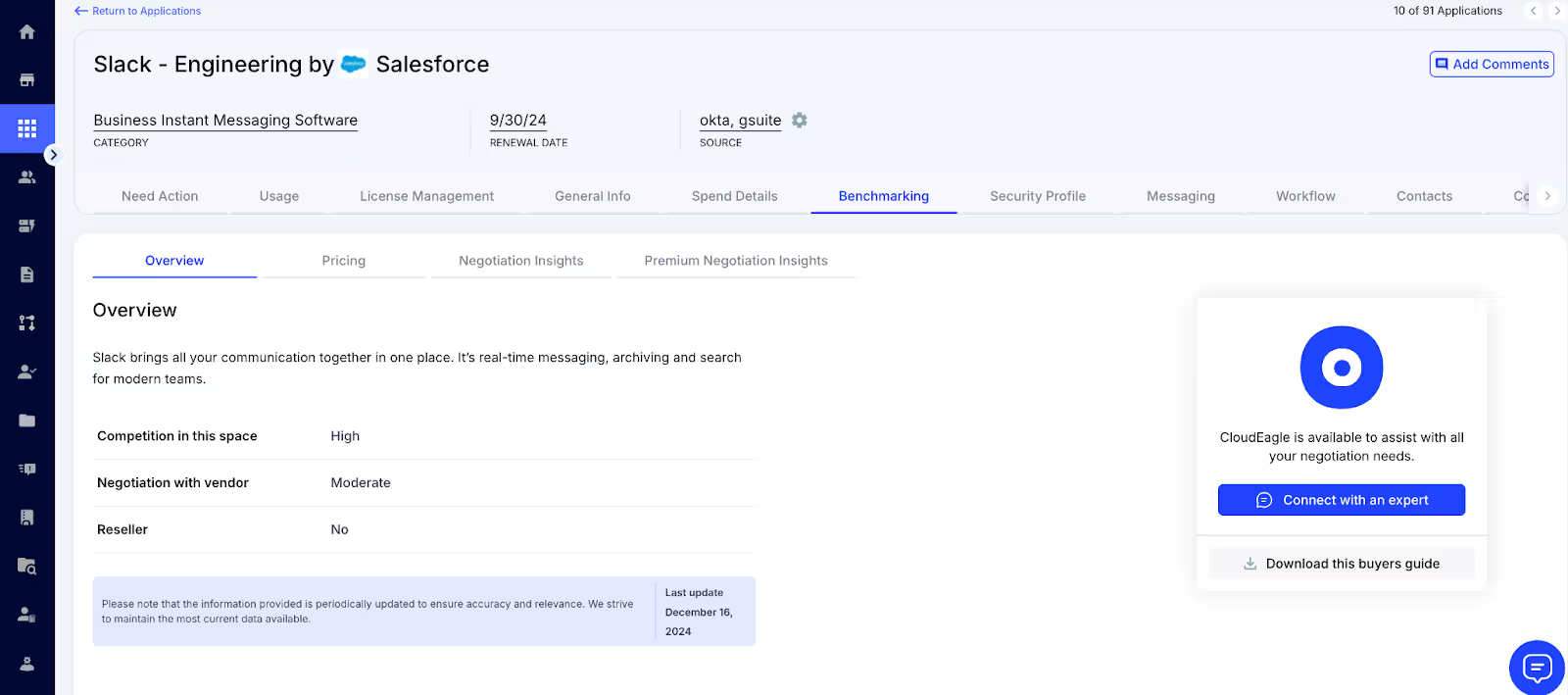Go to previous application arrow
Image resolution: width=1568 pixels, height=695 pixels.
[x=1534, y=11]
